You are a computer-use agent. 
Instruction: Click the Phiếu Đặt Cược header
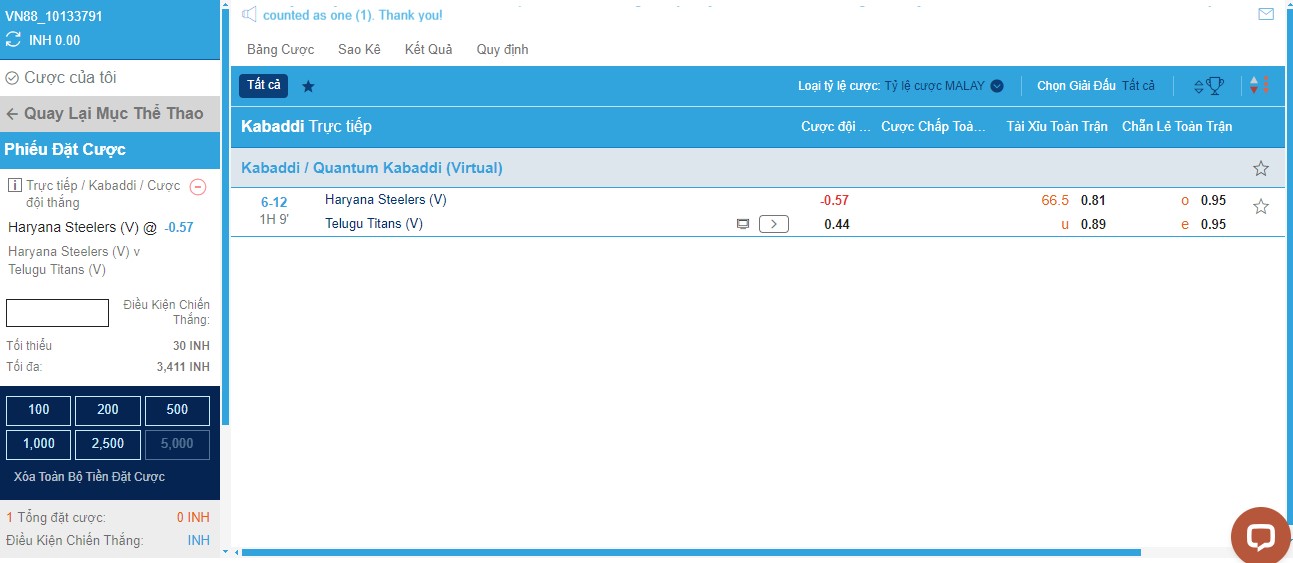pos(110,150)
